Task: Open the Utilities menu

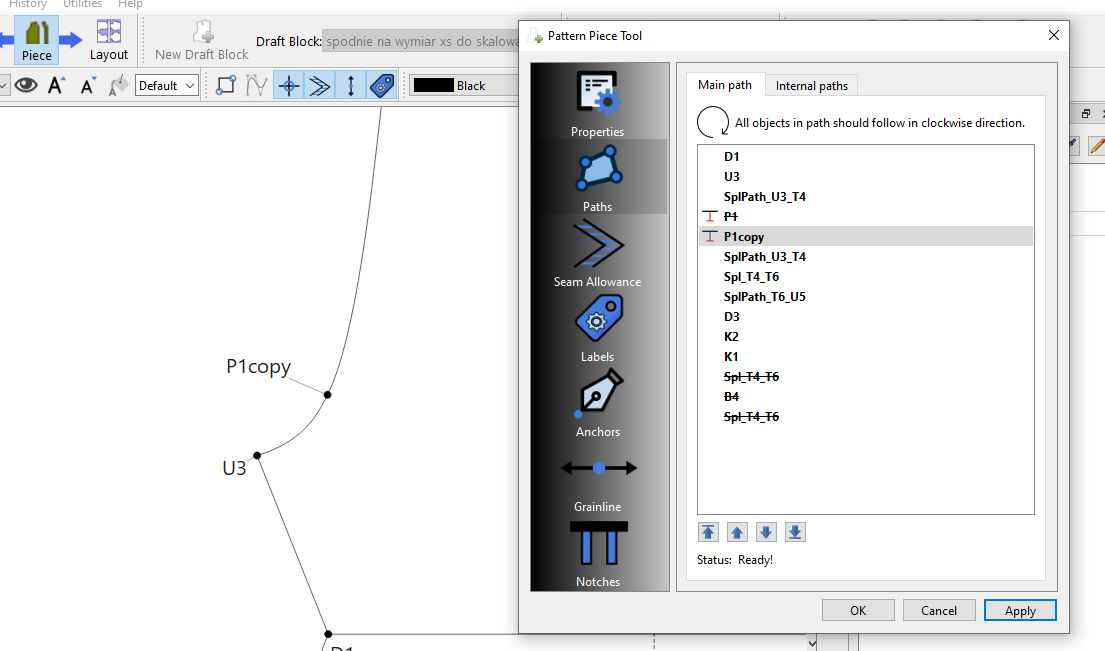Action: [x=83, y=5]
